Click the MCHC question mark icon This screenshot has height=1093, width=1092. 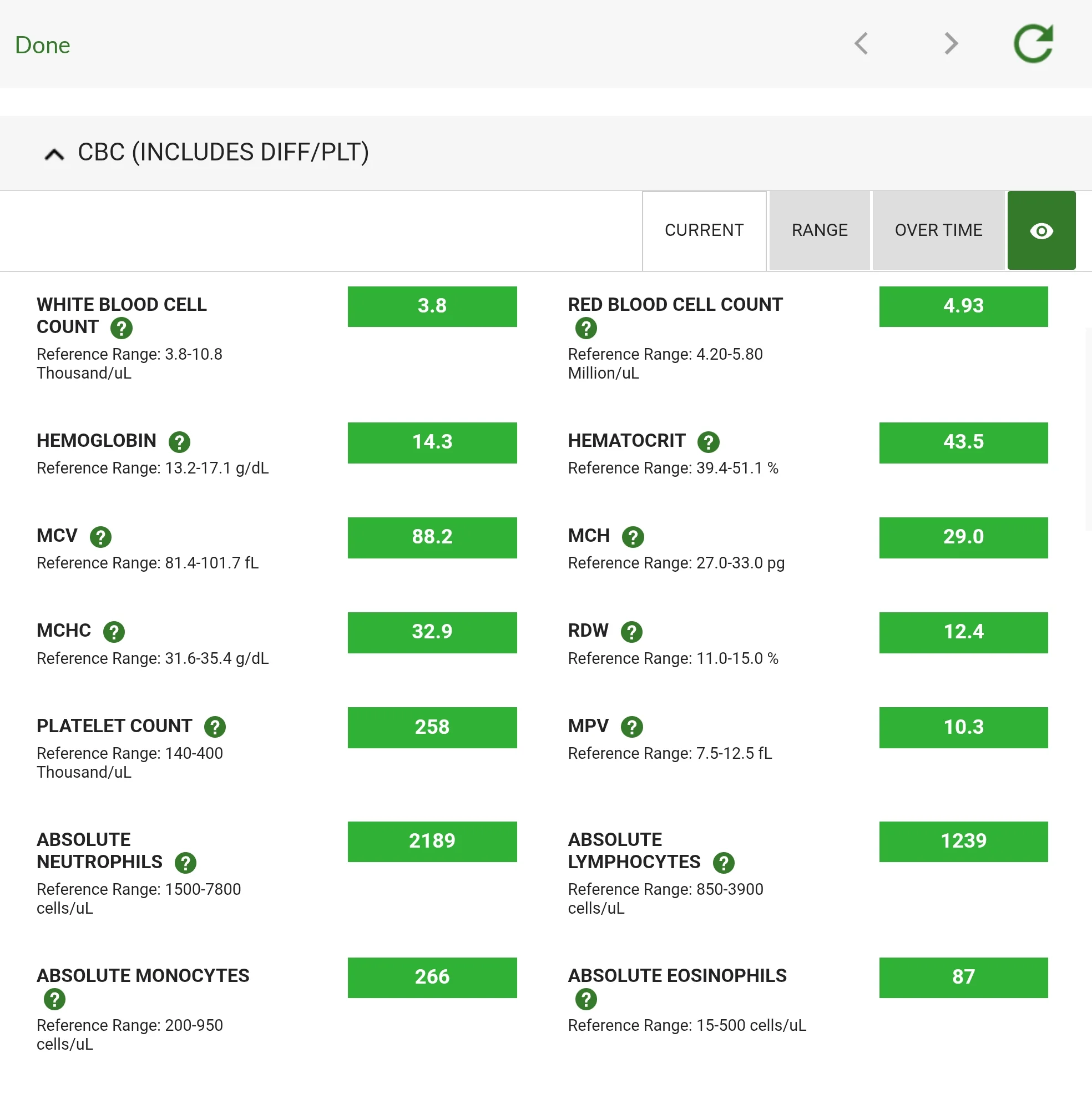[x=114, y=632]
